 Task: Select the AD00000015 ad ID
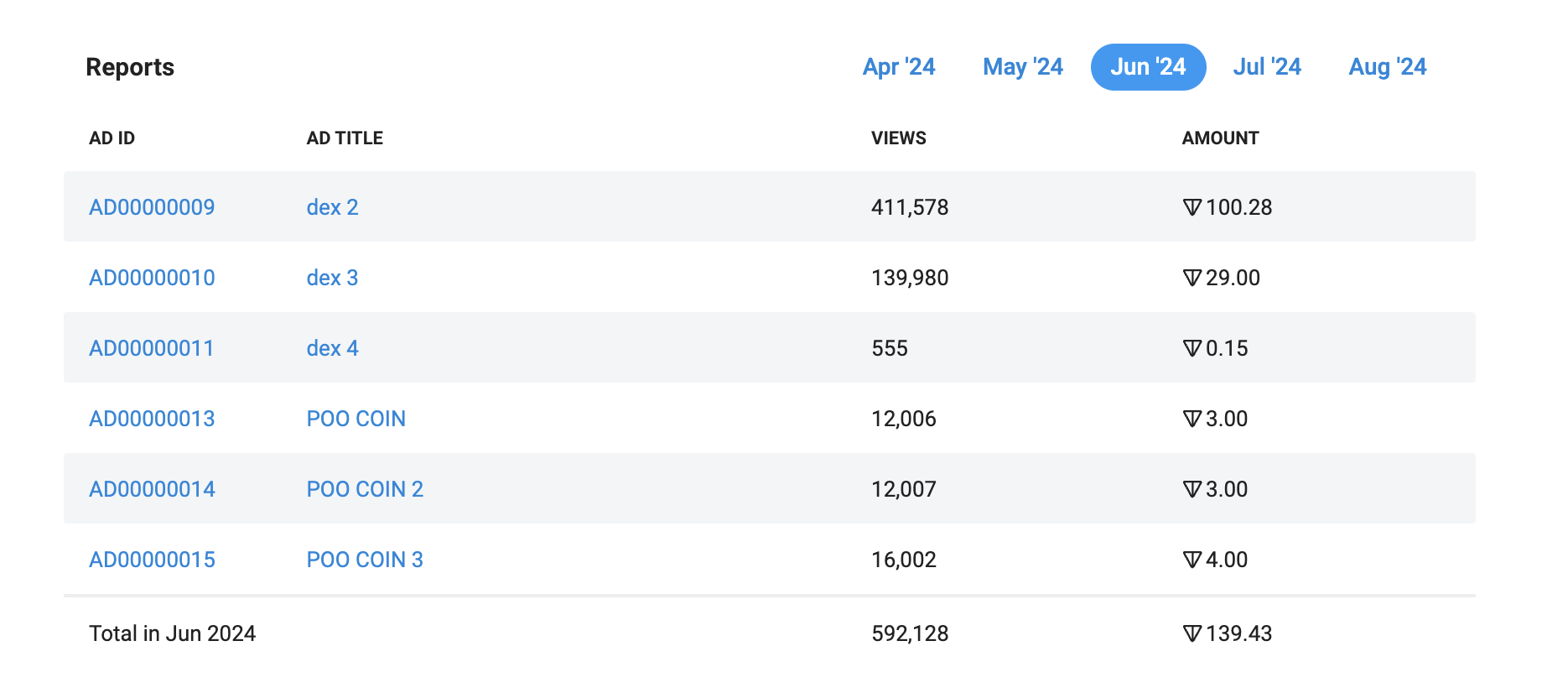point(152,560)
